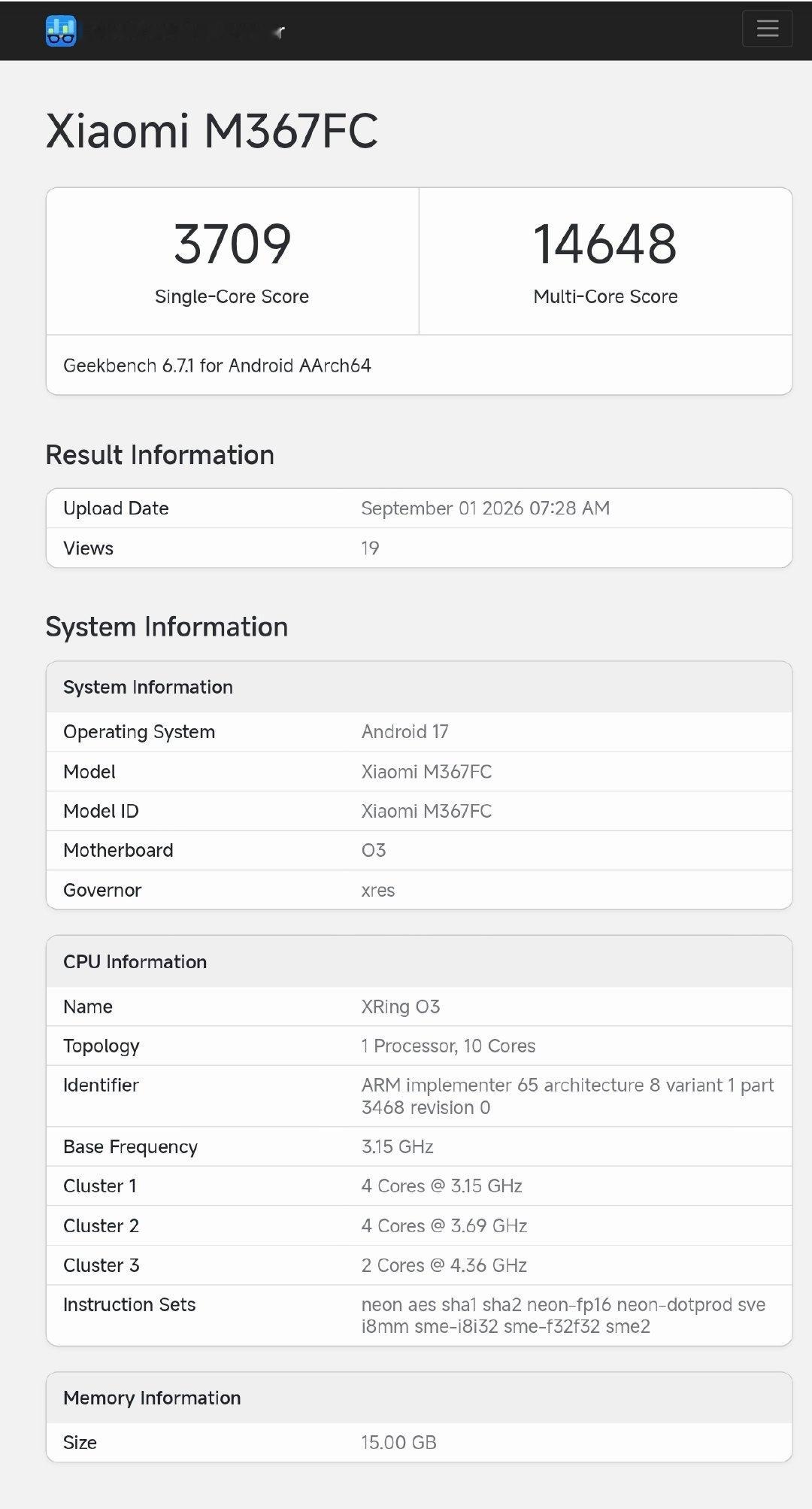812x1509 pixels.
Task: Click the Base Frequency value 3.15 GHz
Action: (x=398, y=1146)
